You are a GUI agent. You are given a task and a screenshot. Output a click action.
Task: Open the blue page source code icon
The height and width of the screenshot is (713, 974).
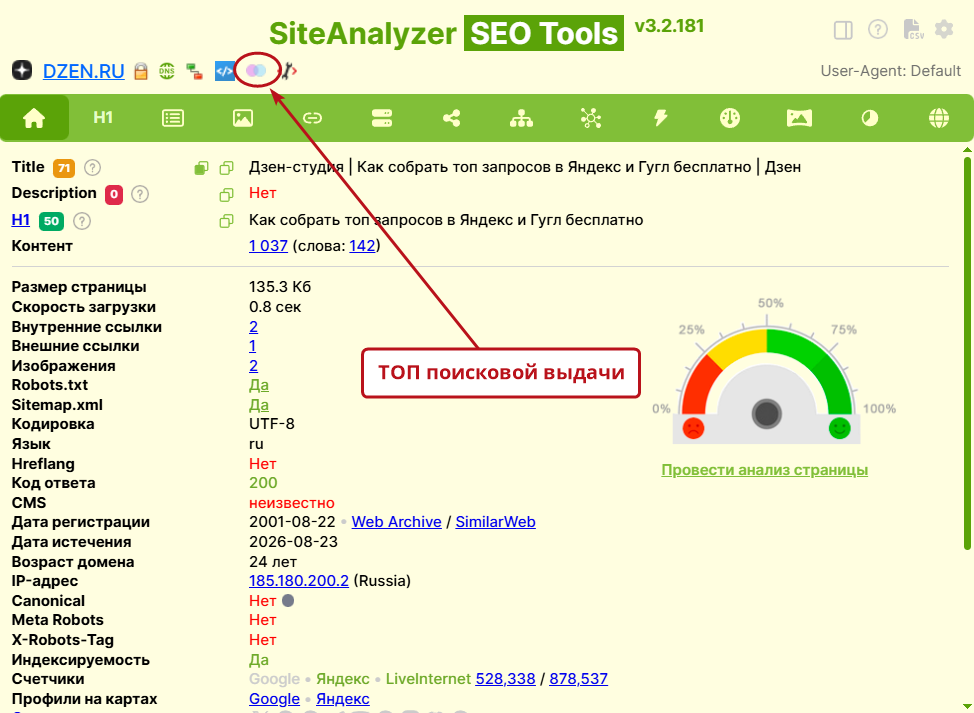click(x=224, y=71)
